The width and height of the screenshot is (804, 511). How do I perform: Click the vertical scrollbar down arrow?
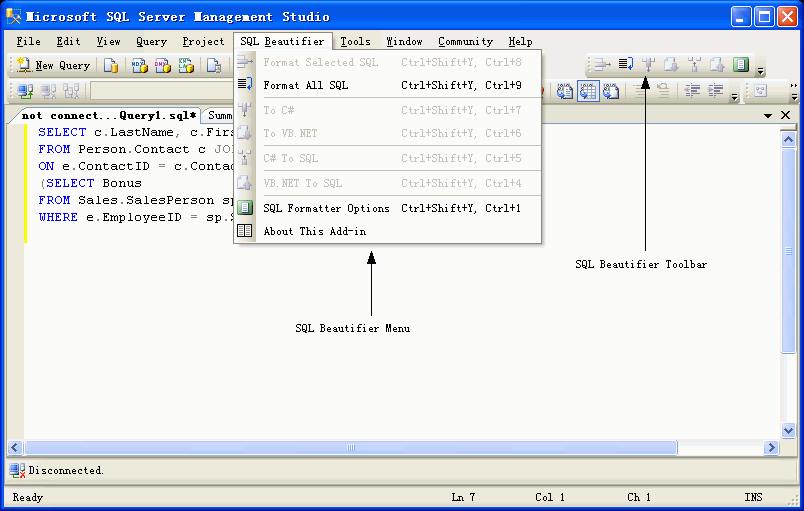coord(788,431)
